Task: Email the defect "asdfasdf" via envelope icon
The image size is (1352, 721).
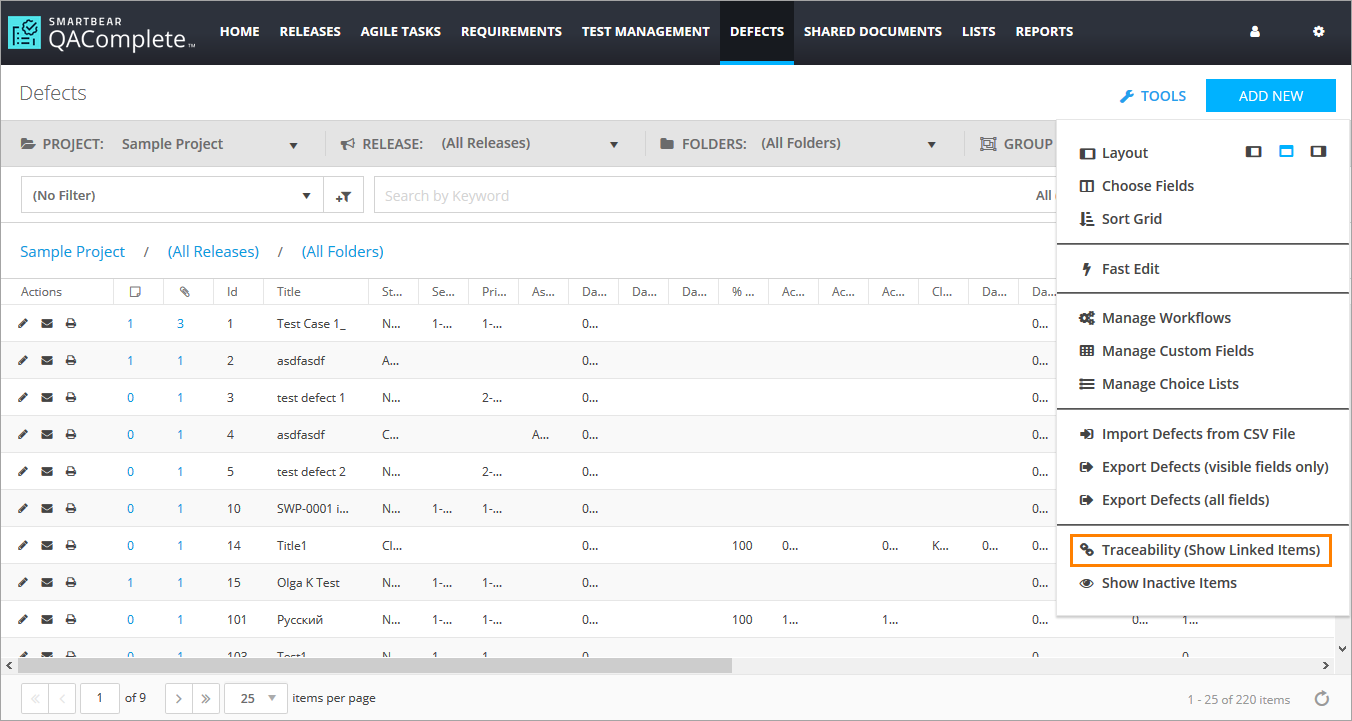Action: tap(46, 360)
